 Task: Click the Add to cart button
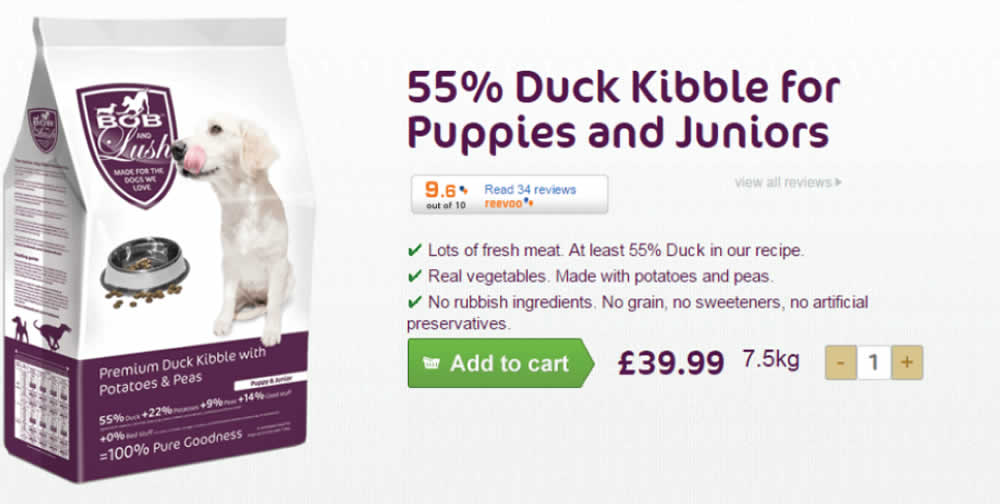(x=499, y=363)
